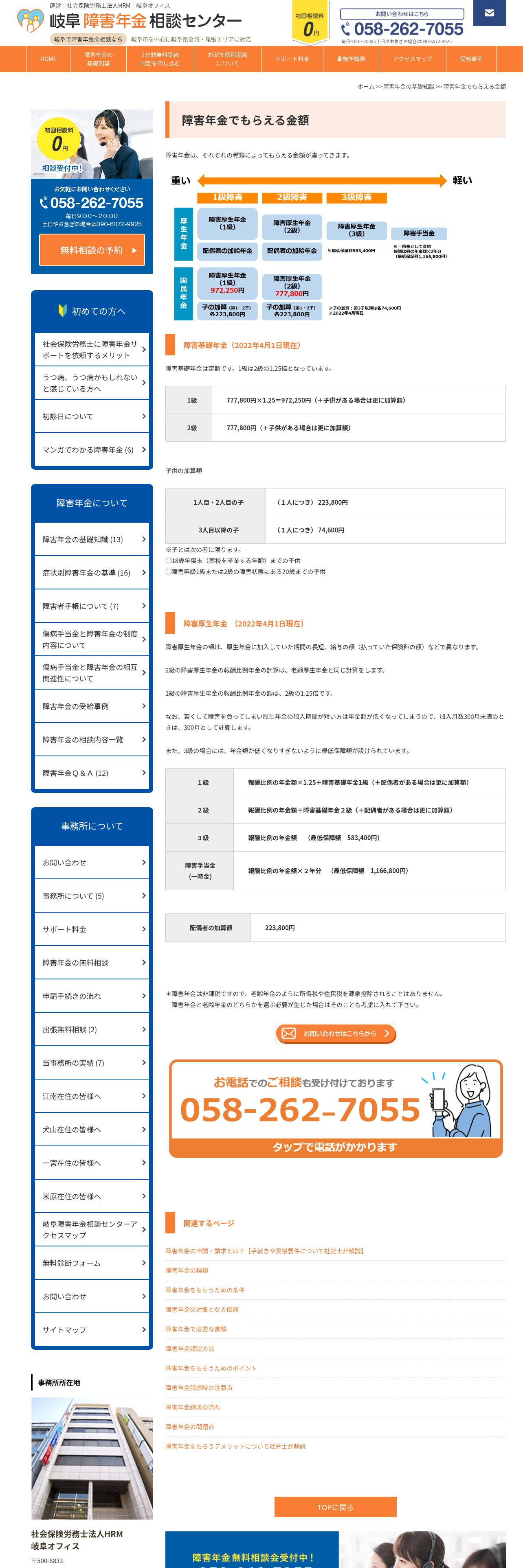Open うつ病、うつ病かもしれないと感じている方へ link
523x1568 pixels.
click(92, 383)
